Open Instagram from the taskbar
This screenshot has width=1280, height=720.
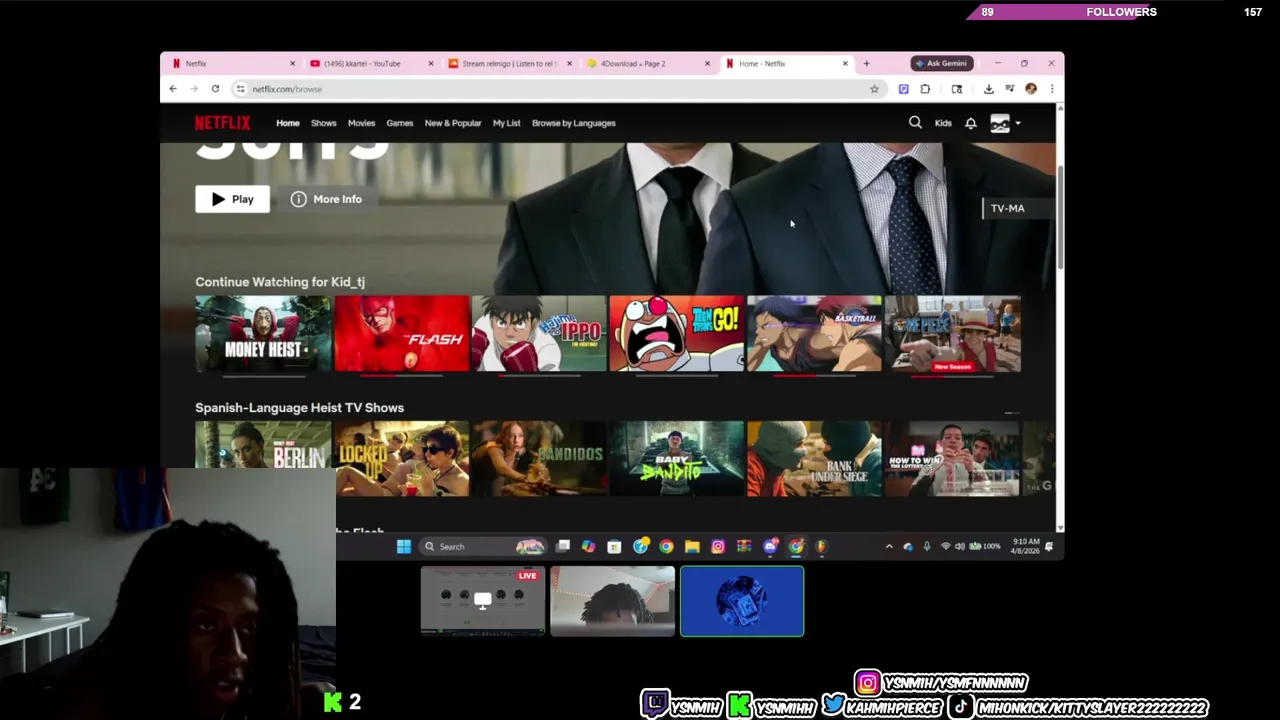point(718,546)
